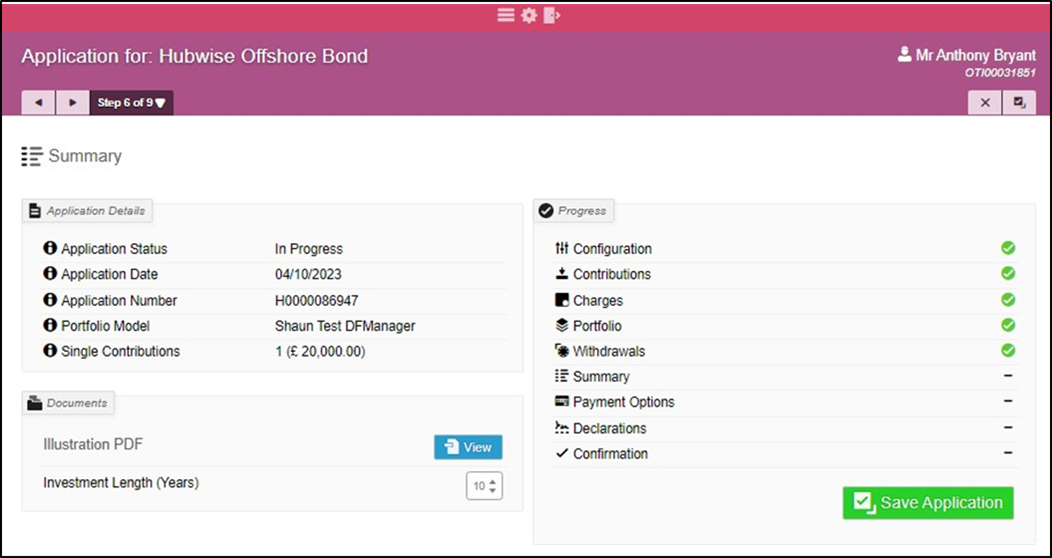Close the application with X button

pos(985,103)
